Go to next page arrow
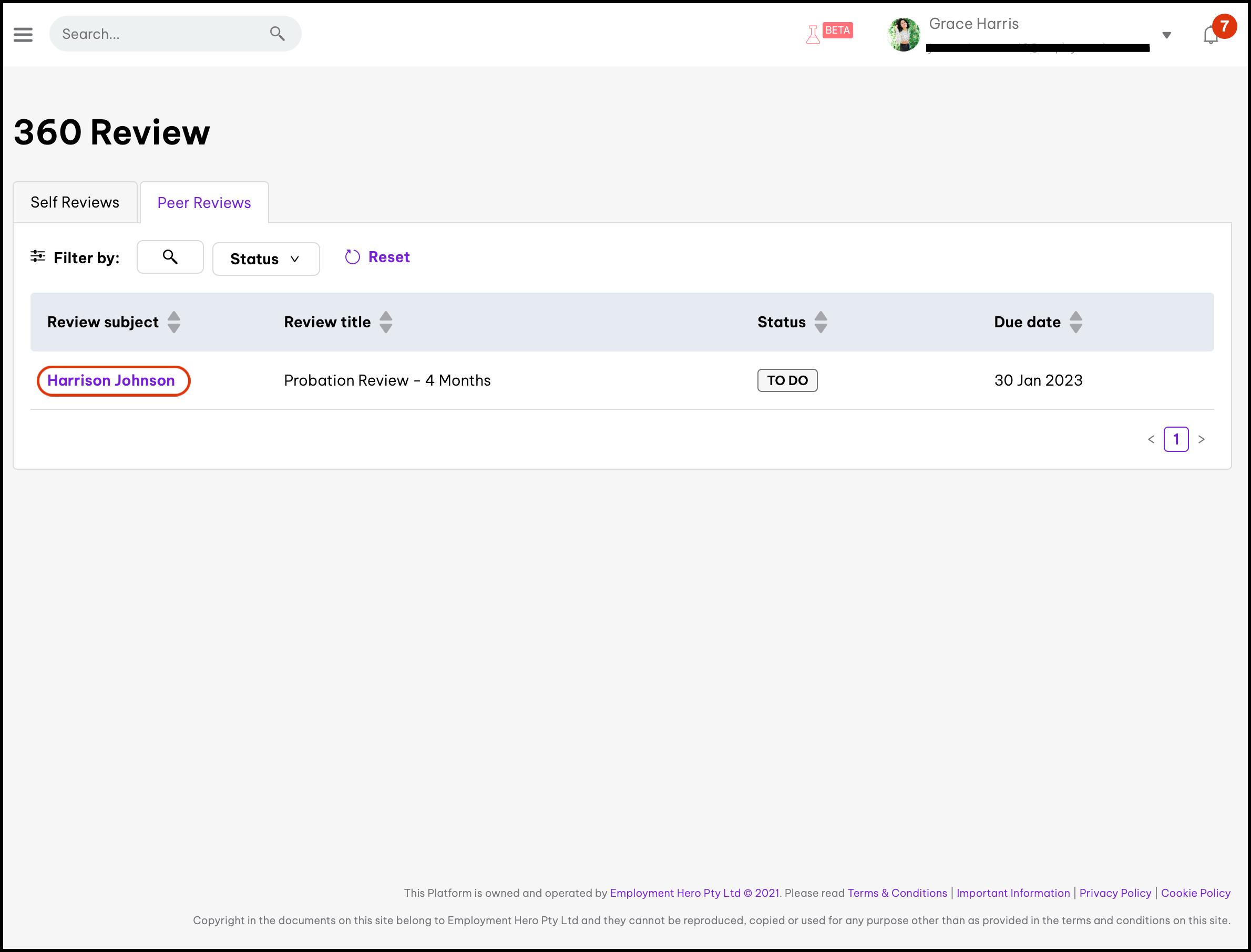Image resolution: width=1251 pixels, height=952 pixels. click(1201, 439)
